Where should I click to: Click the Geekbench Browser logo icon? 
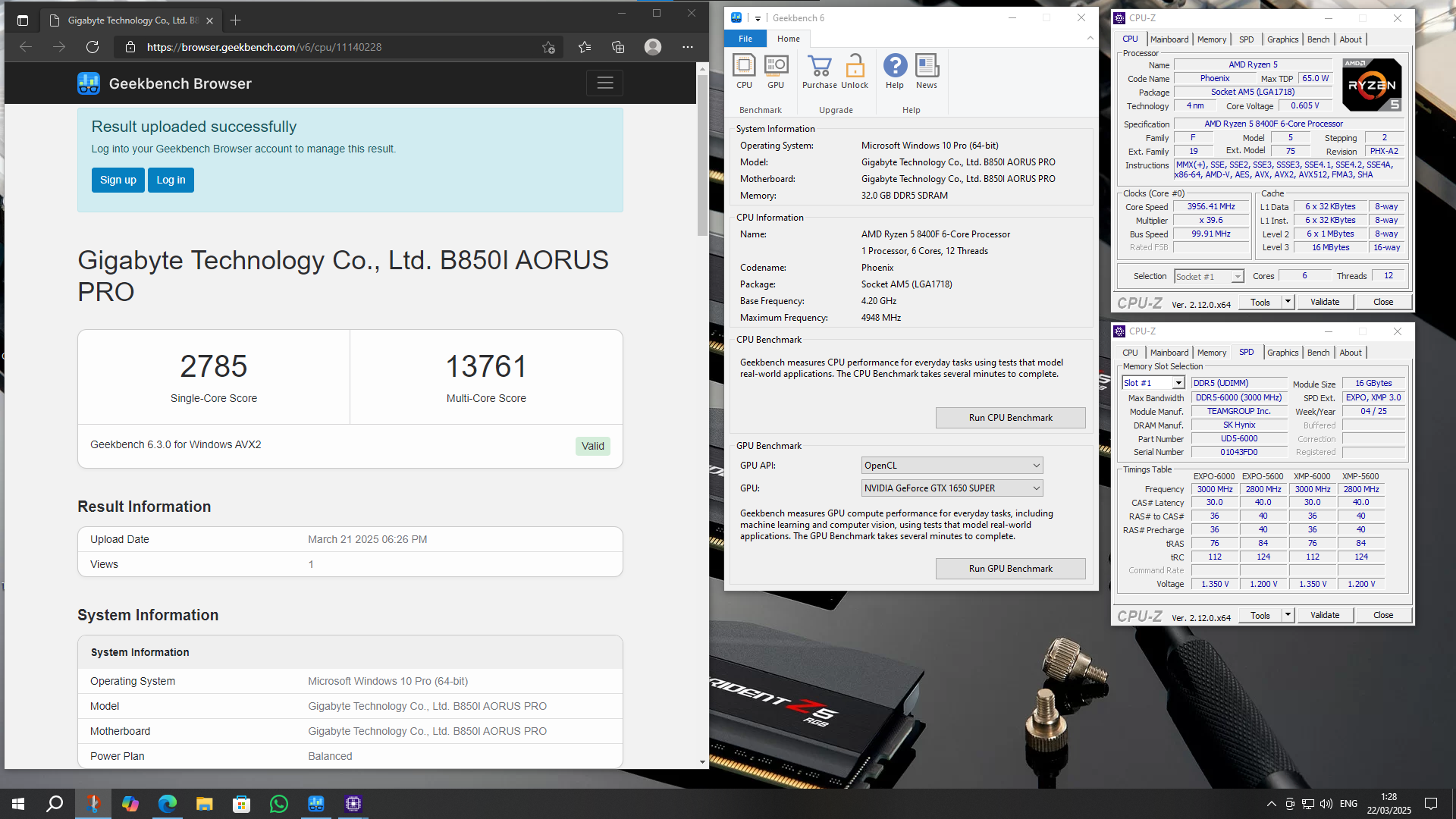click(x=89, y=83)
